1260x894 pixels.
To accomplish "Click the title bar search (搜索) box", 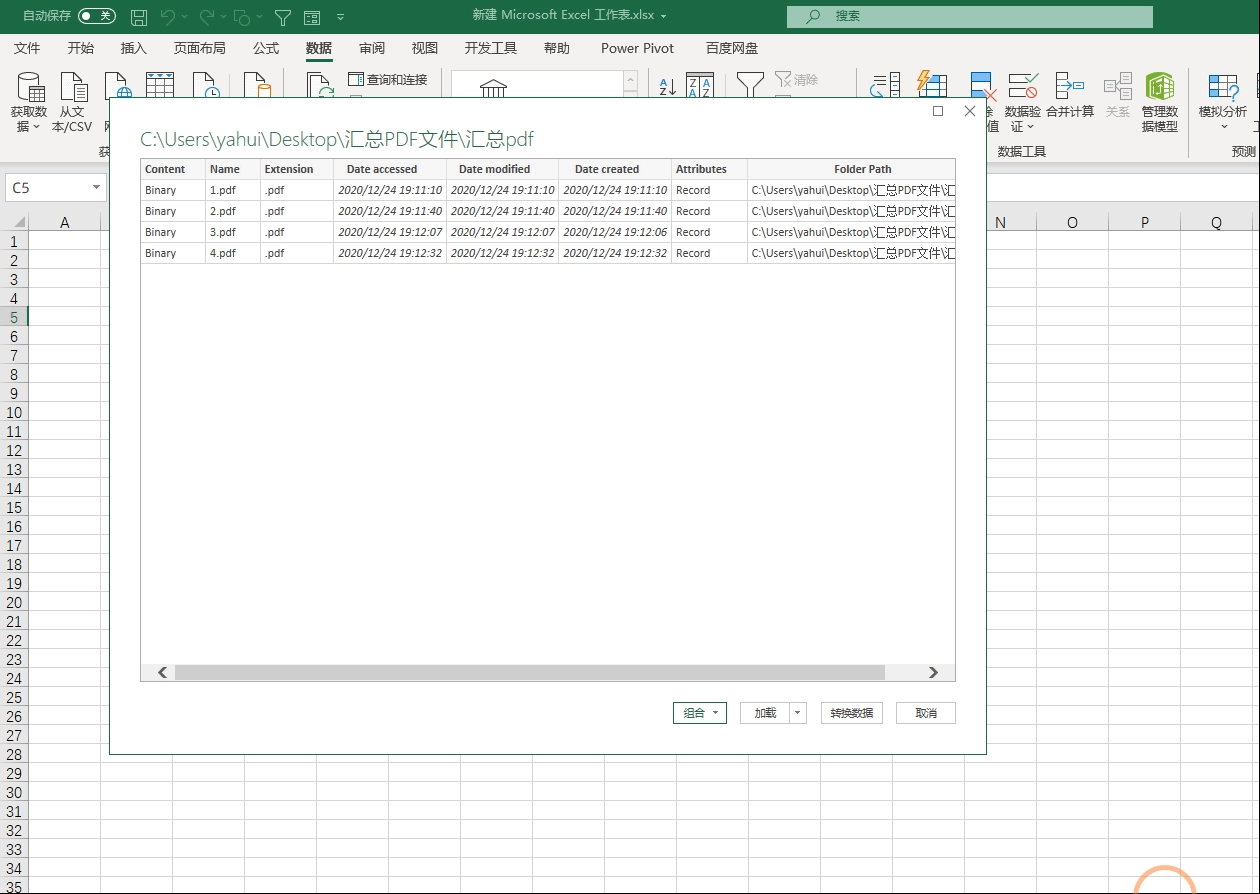I will (x=970, y=16).
